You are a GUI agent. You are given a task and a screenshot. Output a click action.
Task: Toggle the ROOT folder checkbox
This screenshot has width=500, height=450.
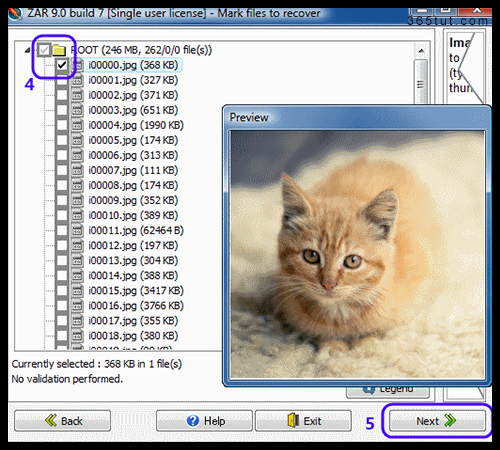click(44, 50)
